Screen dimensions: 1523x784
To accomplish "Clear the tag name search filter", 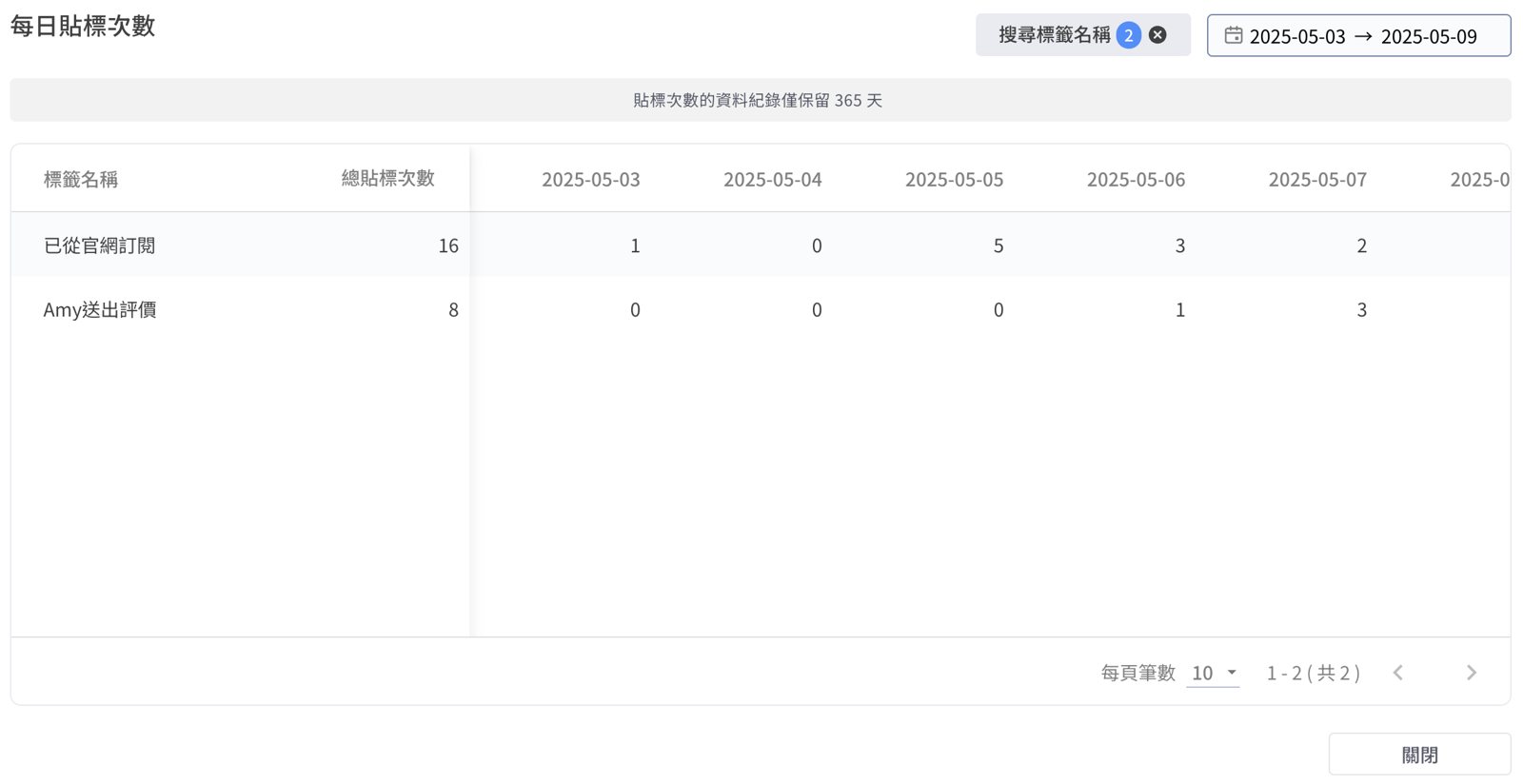I will pos(1157,35).
